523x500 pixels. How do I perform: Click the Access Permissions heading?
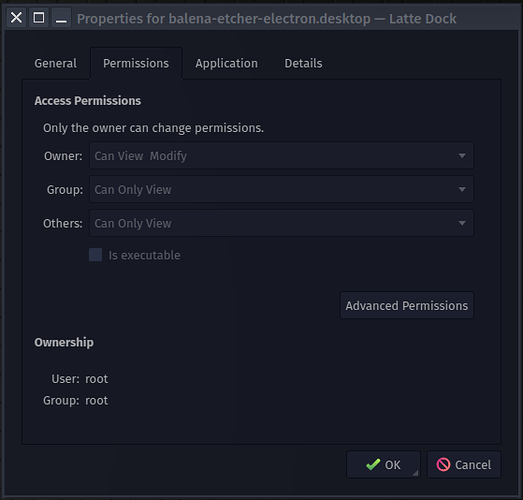coord(88,101)
